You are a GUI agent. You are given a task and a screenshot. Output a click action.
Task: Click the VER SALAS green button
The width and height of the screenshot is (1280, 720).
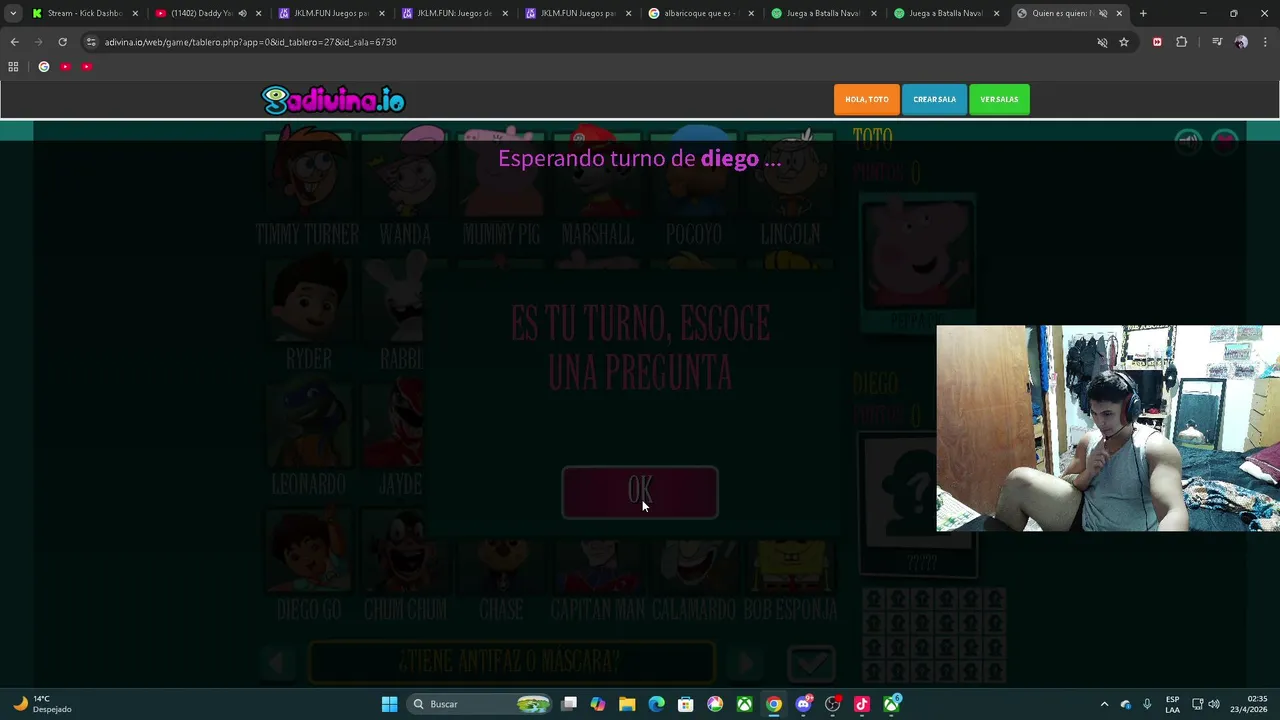[999, 99]
